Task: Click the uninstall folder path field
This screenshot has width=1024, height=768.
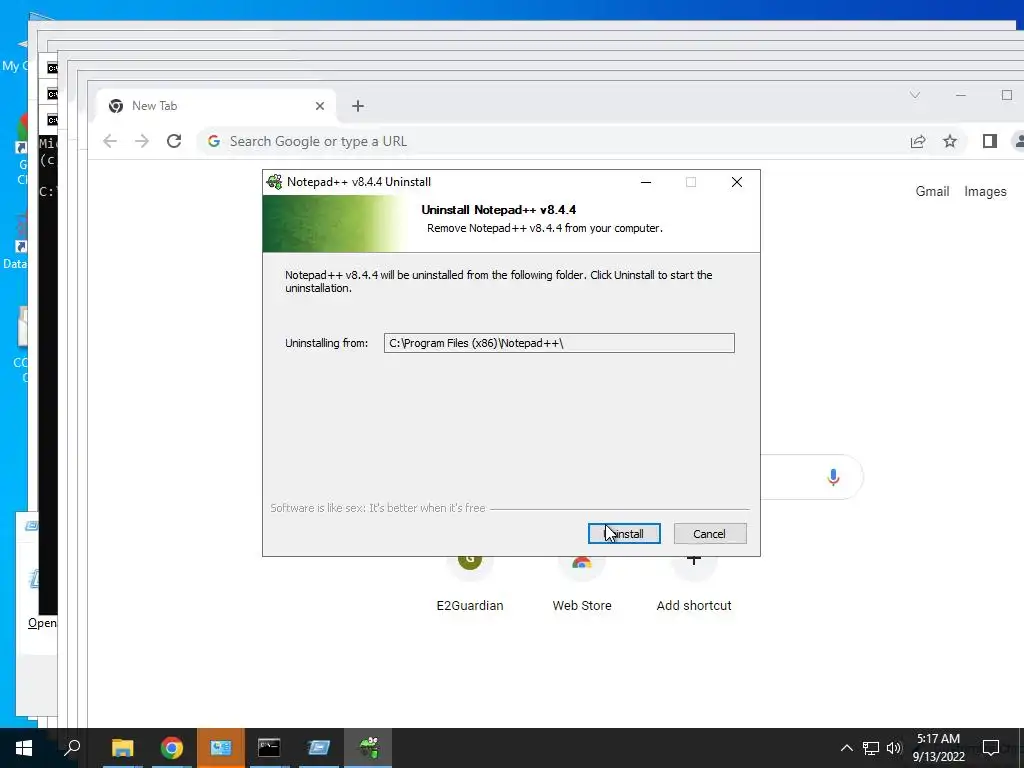Action: [559, 343]
